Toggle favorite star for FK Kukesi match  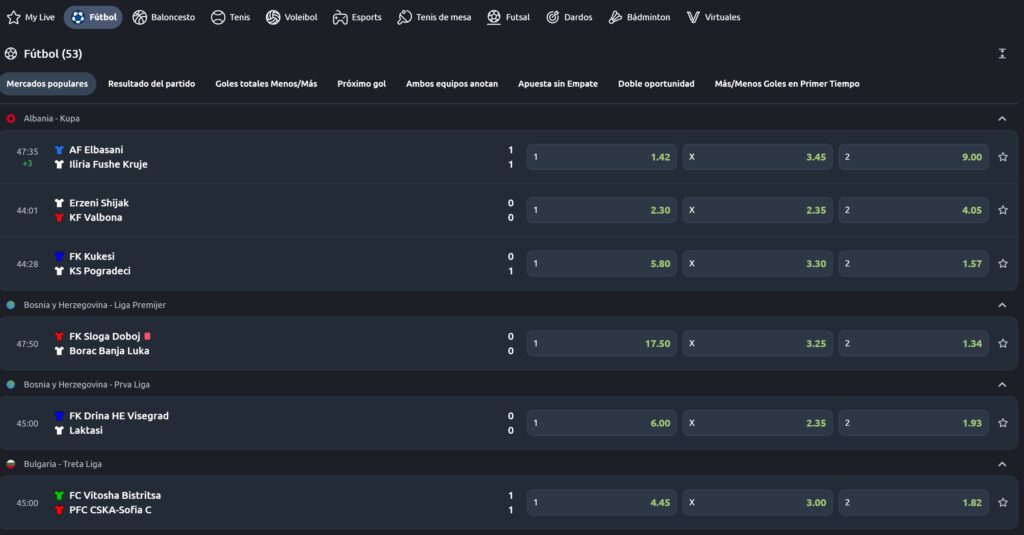point(1003,264)
